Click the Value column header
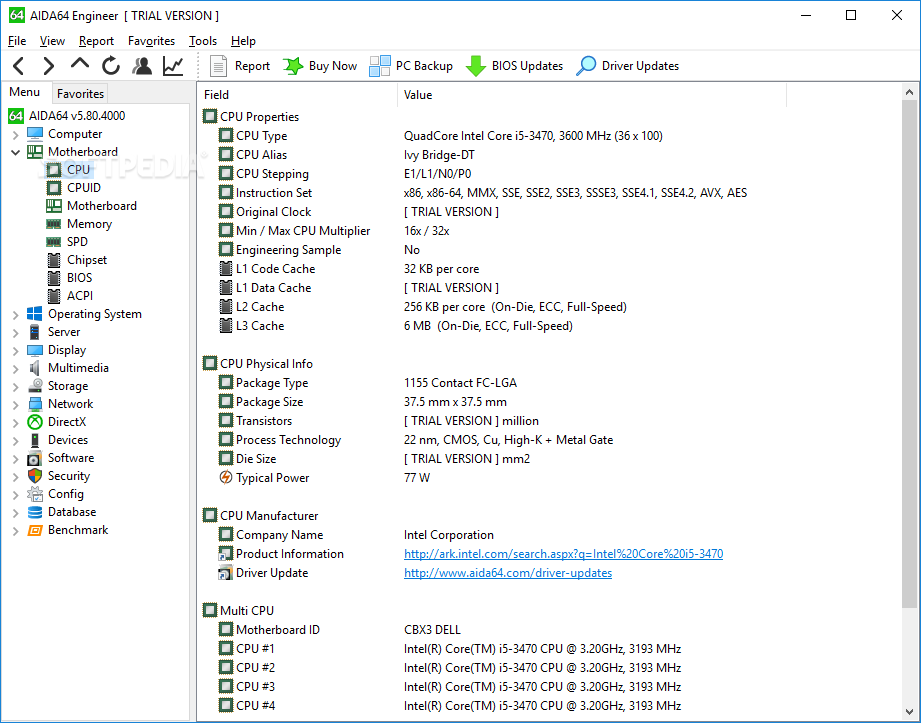The image size is (921, 723). [592, 95]
